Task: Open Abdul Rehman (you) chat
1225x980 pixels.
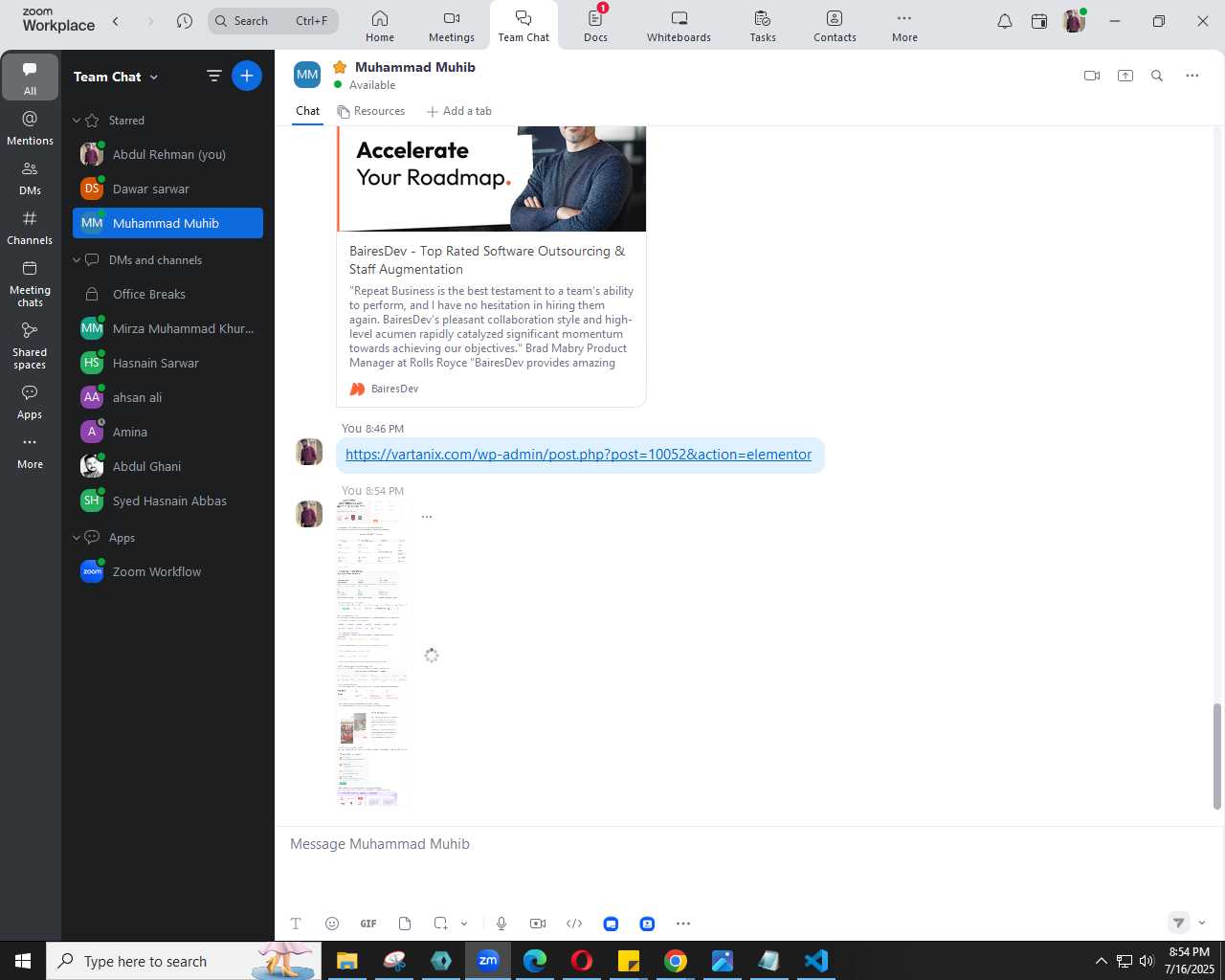Action: coord(167,154)
